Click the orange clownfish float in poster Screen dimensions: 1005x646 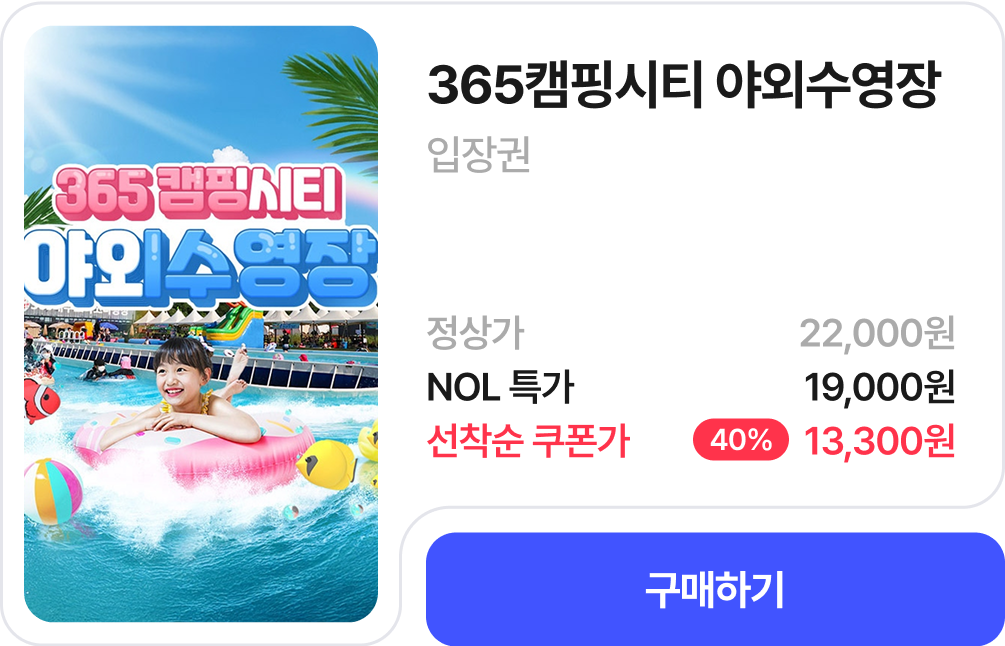click(x=41, y=401)
